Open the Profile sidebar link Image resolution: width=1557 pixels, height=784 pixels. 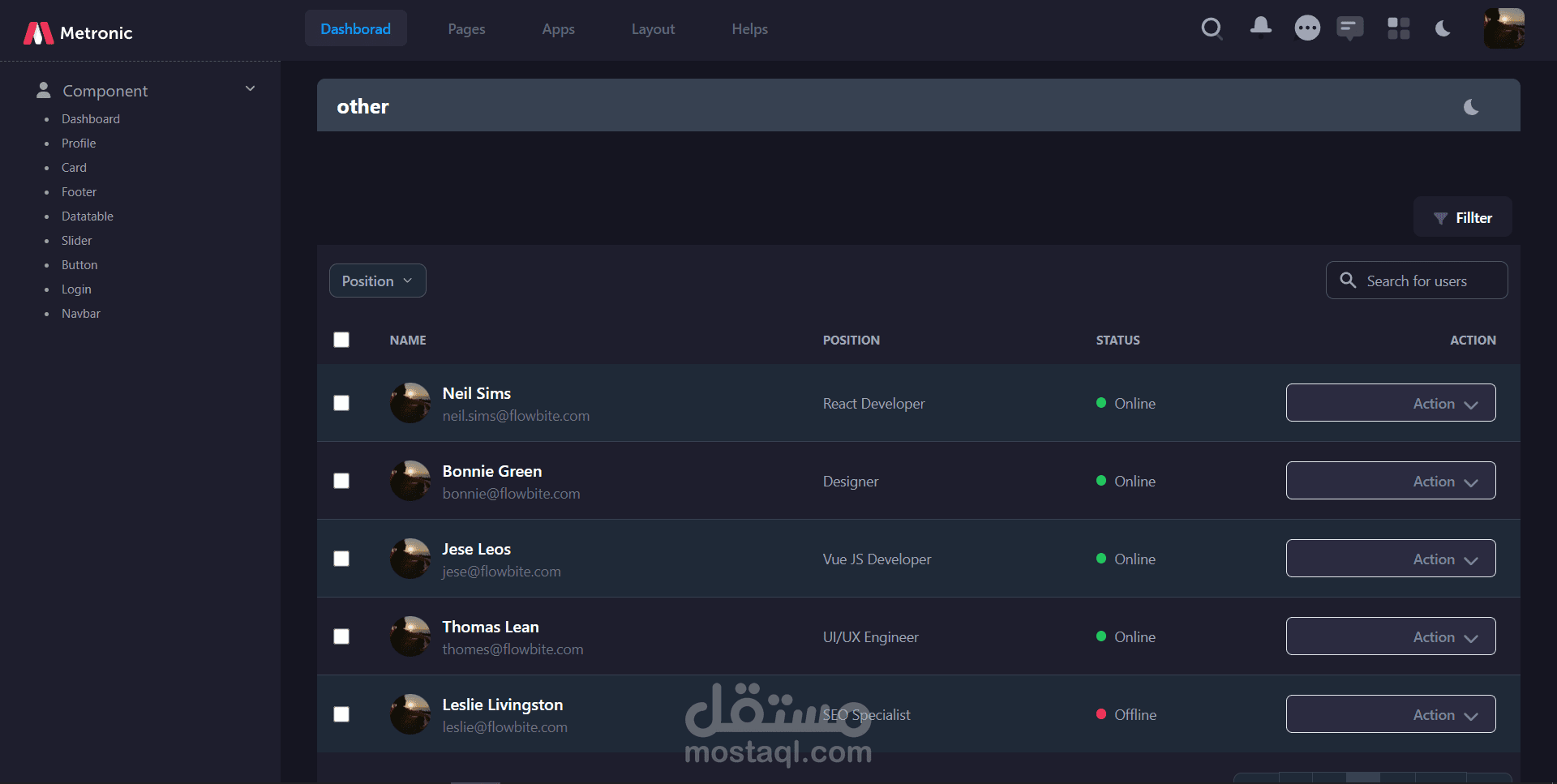79,144
